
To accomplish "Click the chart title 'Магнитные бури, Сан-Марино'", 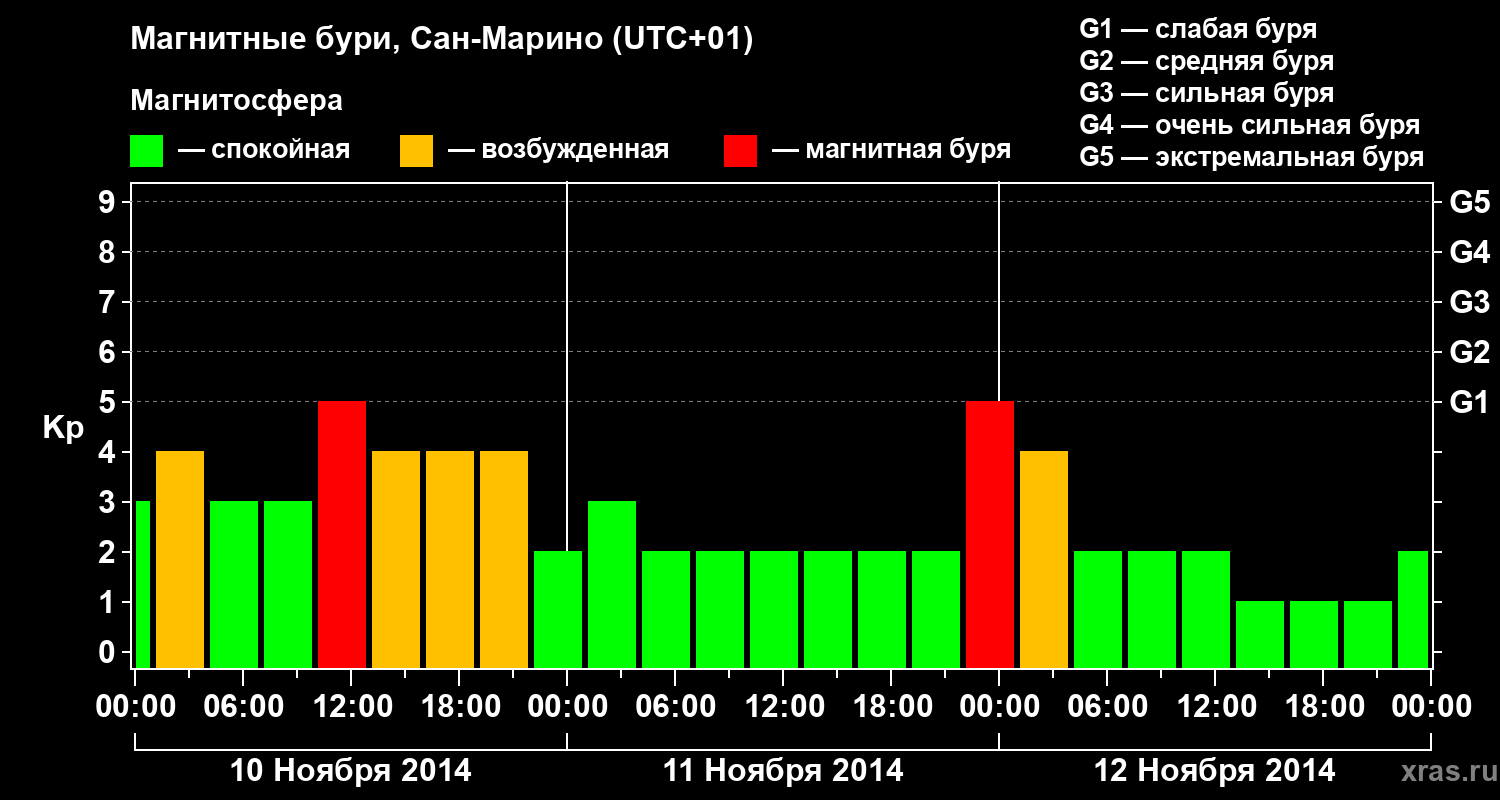I will (441, 40).
